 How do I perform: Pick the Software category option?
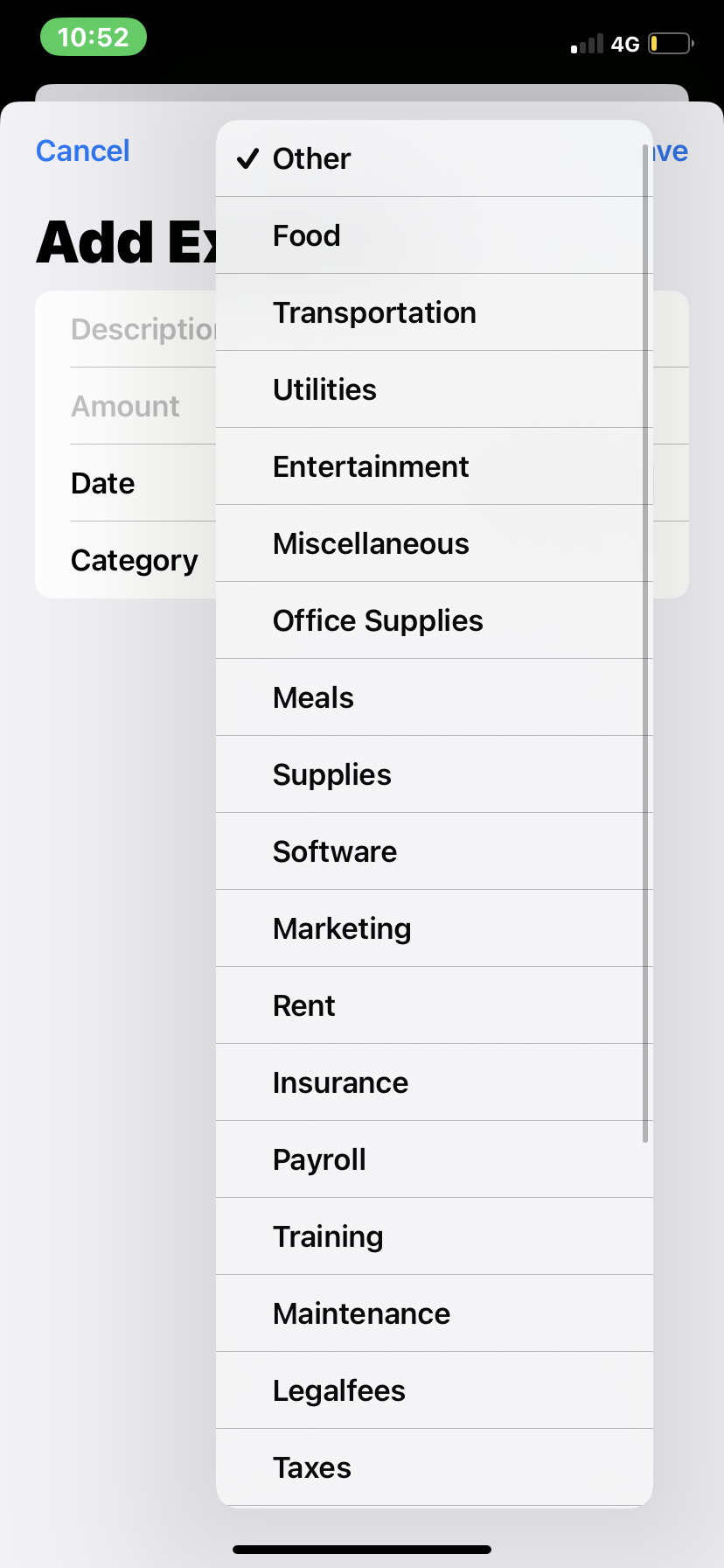(x=434, y=851)
